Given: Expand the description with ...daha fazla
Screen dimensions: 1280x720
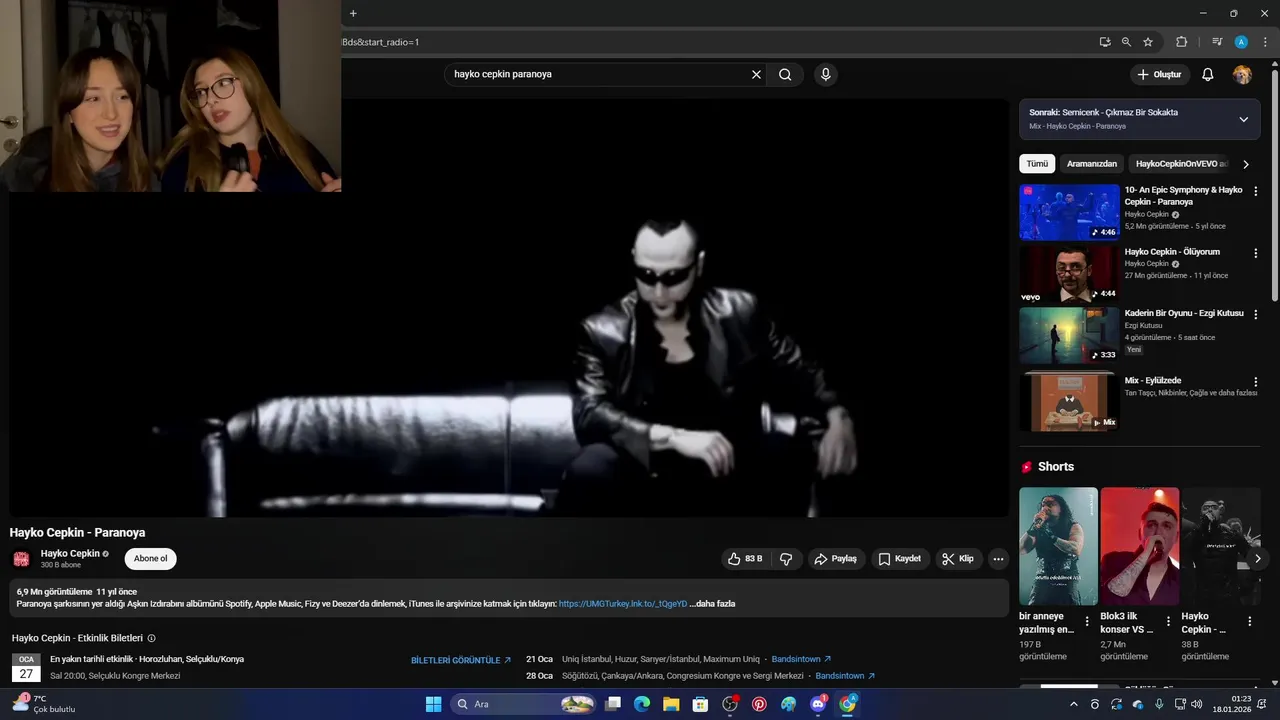Looking at the screenshot, I should tap(712, 604).
